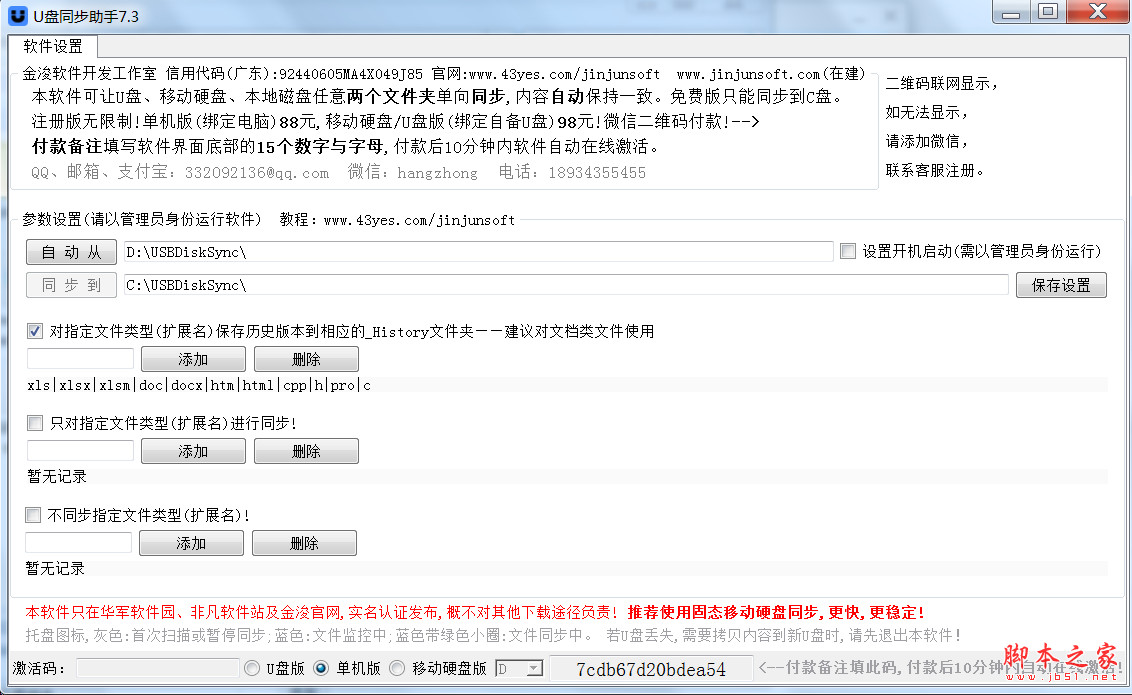Image resolution: width=1132 pixels, height=695 pixels.
Task: Enable 只对指定文件类型进行同步 option
Action: [34, 422]
